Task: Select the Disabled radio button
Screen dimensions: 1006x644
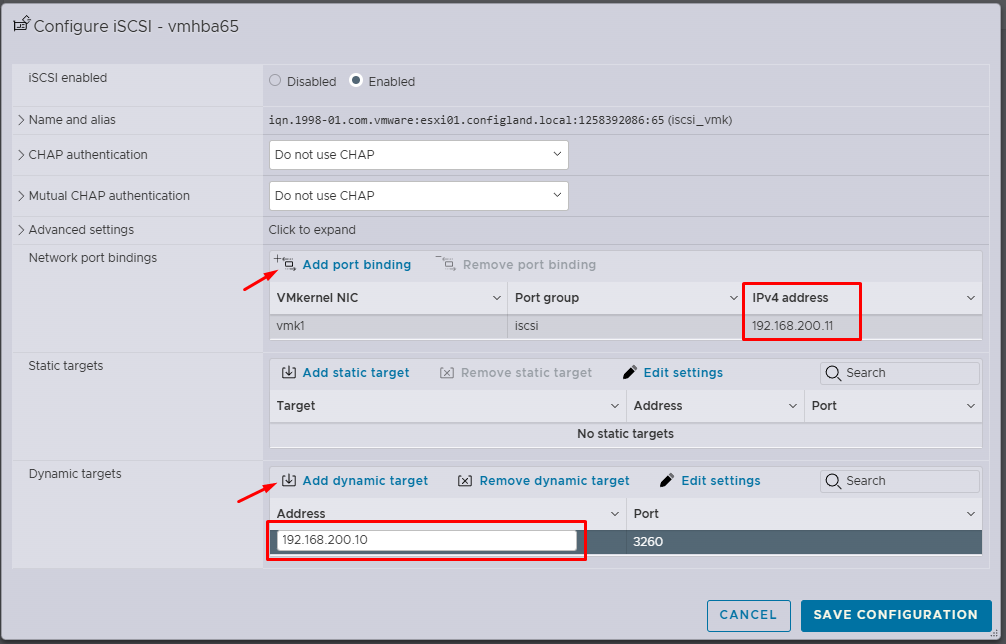Action: (x=276, y=81)
